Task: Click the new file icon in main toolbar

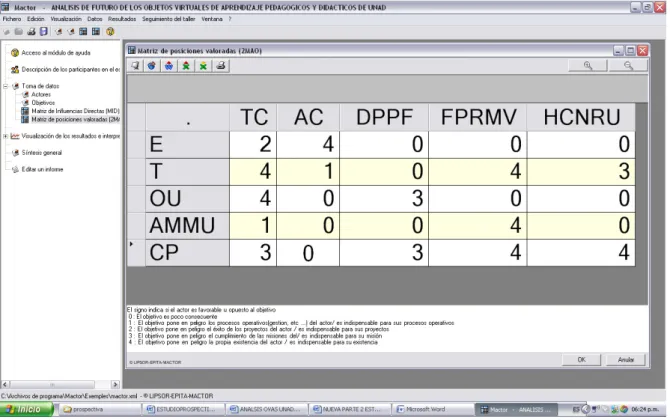Action: [x=7, y=32]
